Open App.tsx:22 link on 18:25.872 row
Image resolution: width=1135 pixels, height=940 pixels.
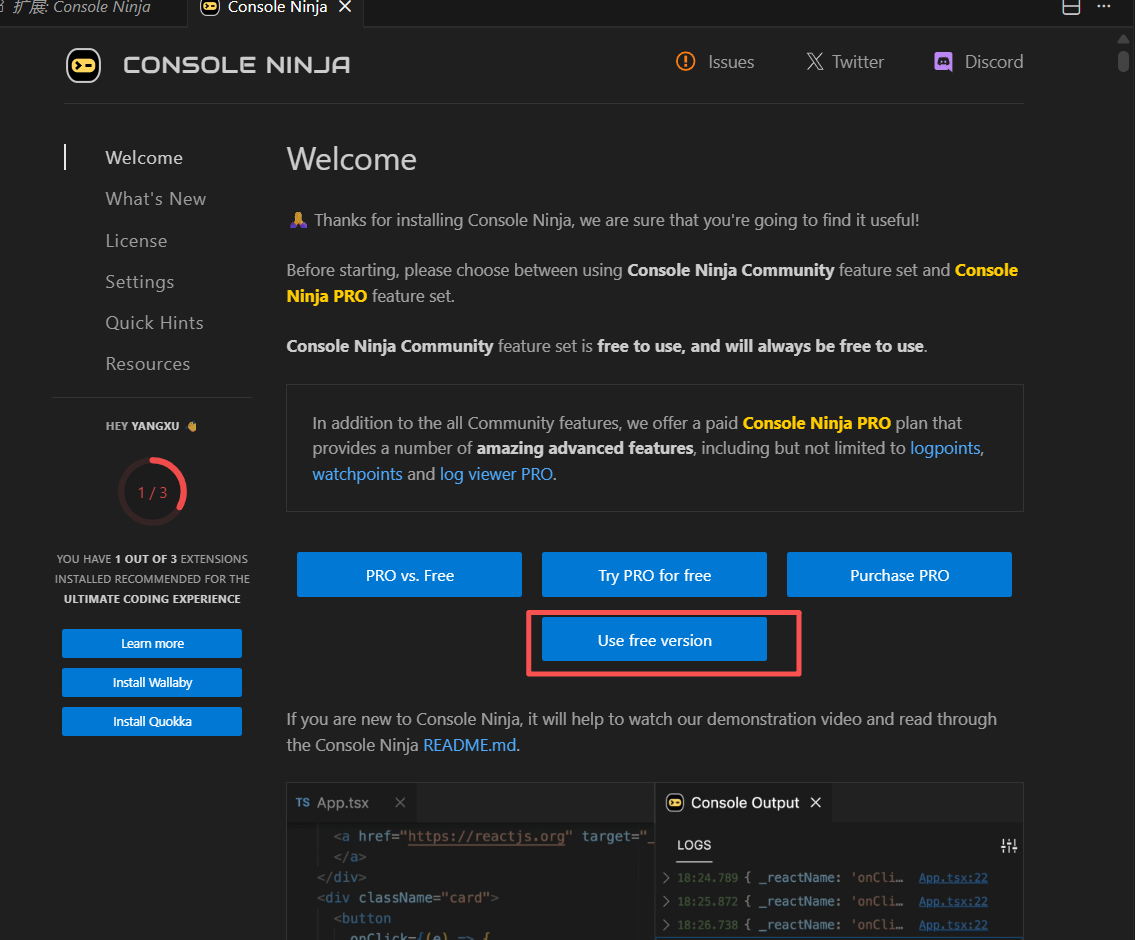pos(953,902)
